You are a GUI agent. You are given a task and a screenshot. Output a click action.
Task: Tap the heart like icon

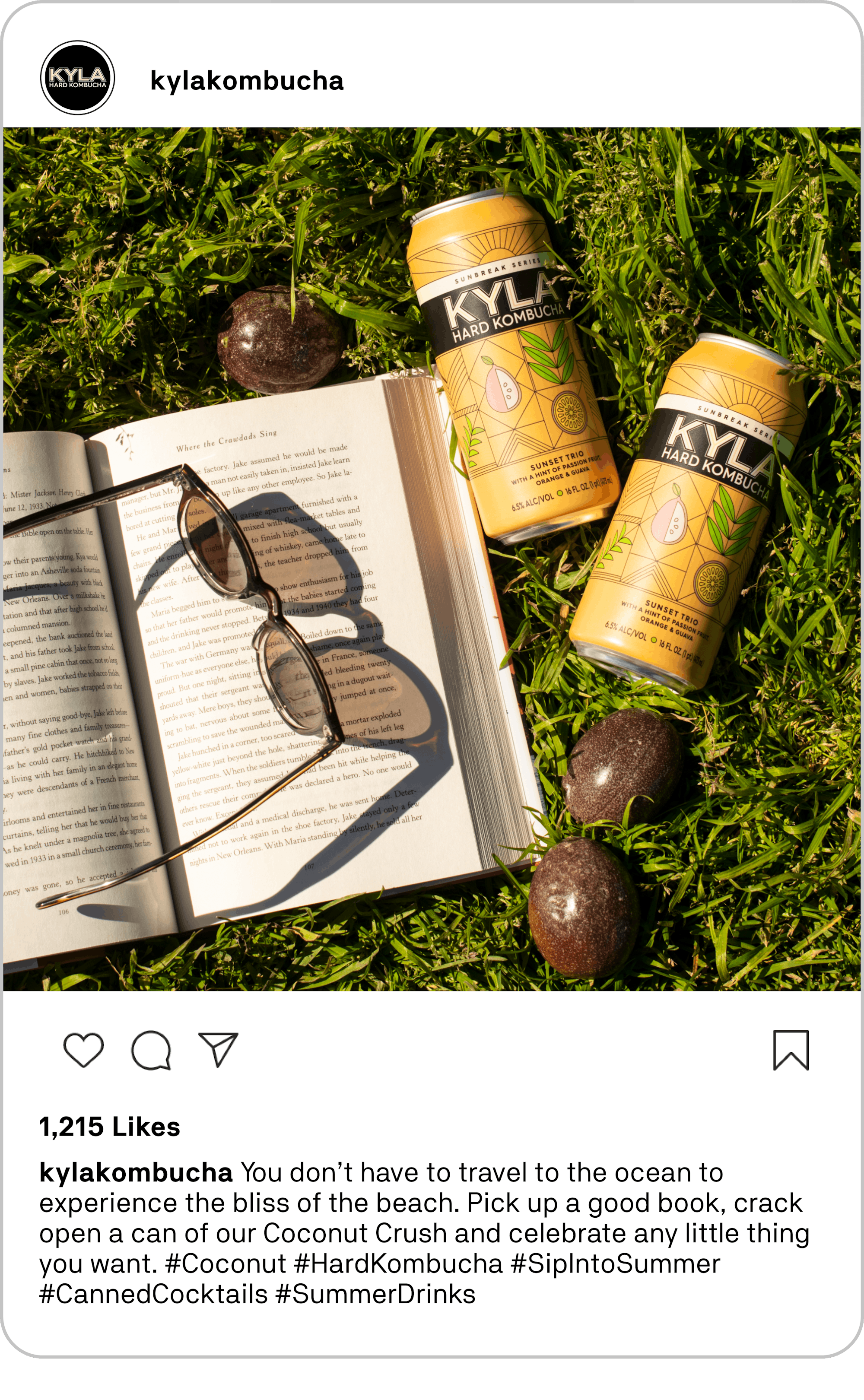(83, 1050)
